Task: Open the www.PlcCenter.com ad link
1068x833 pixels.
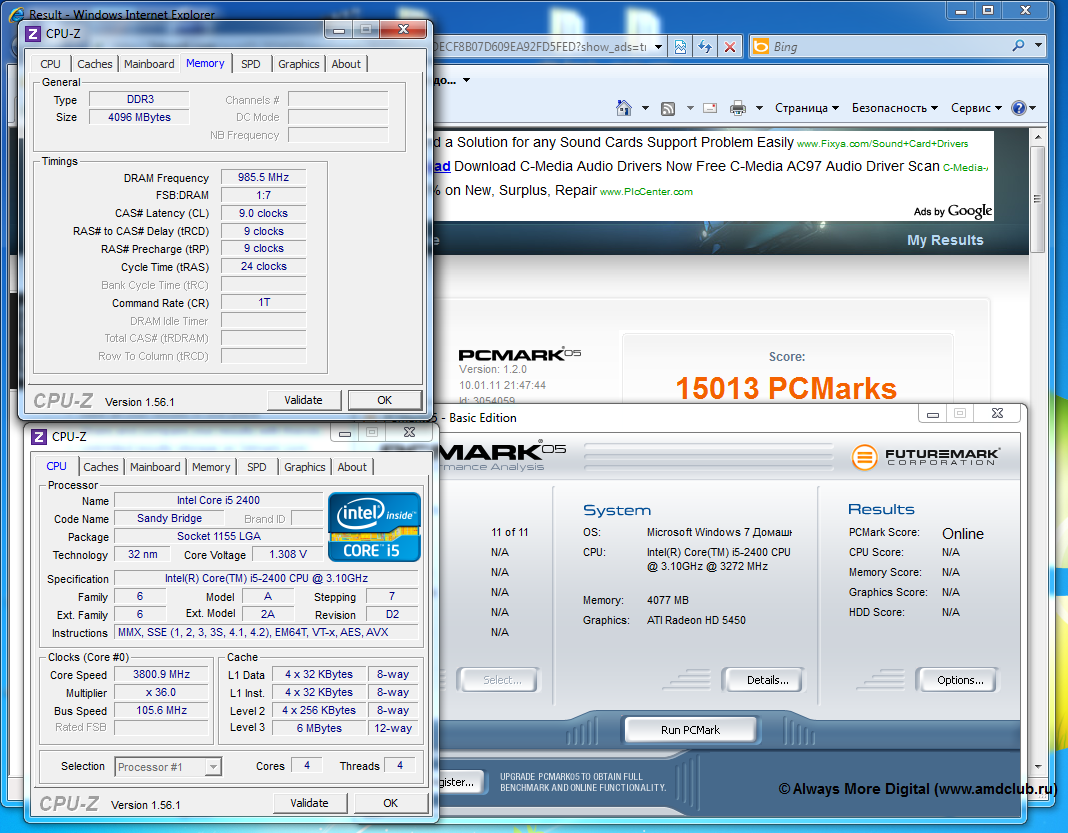Action: (x=646, y=192)
